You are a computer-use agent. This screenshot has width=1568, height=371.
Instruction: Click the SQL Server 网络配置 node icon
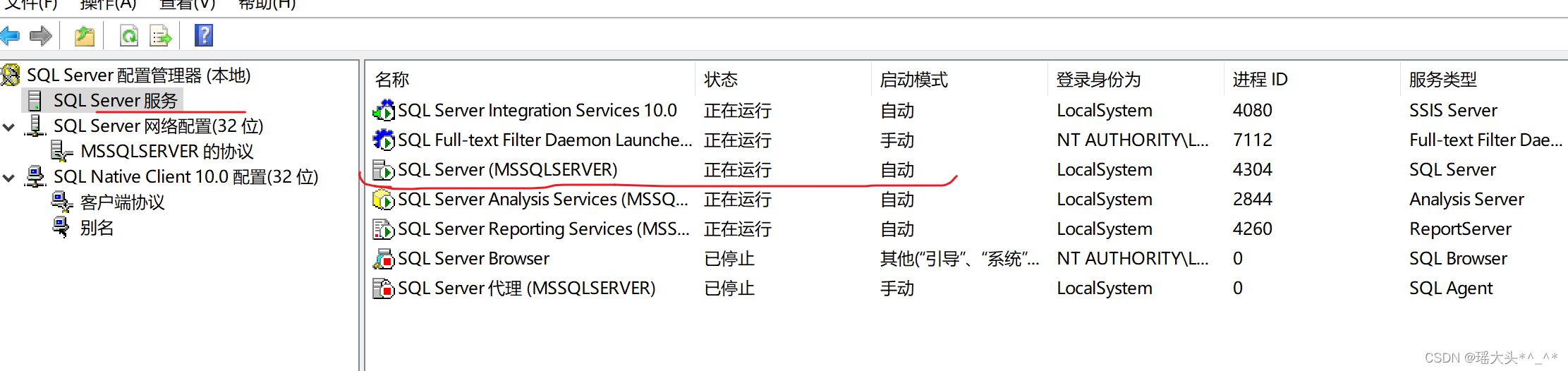(35, 126)
